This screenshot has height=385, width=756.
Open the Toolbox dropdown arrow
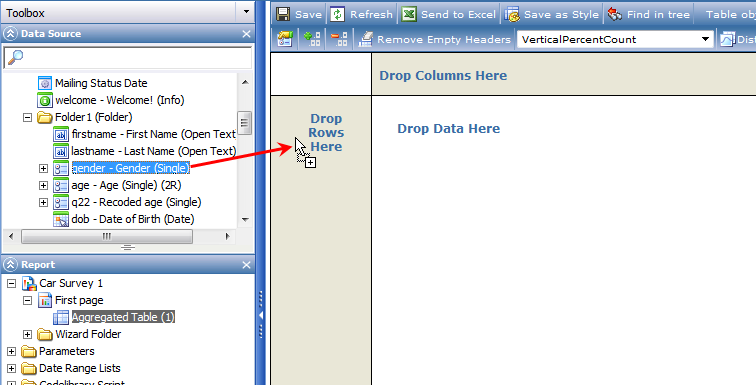246,12
